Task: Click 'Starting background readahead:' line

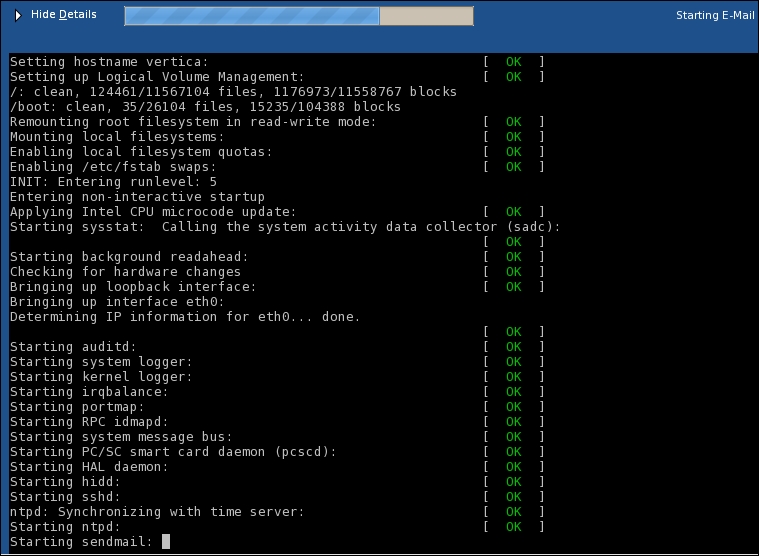Action: [129, 257]
